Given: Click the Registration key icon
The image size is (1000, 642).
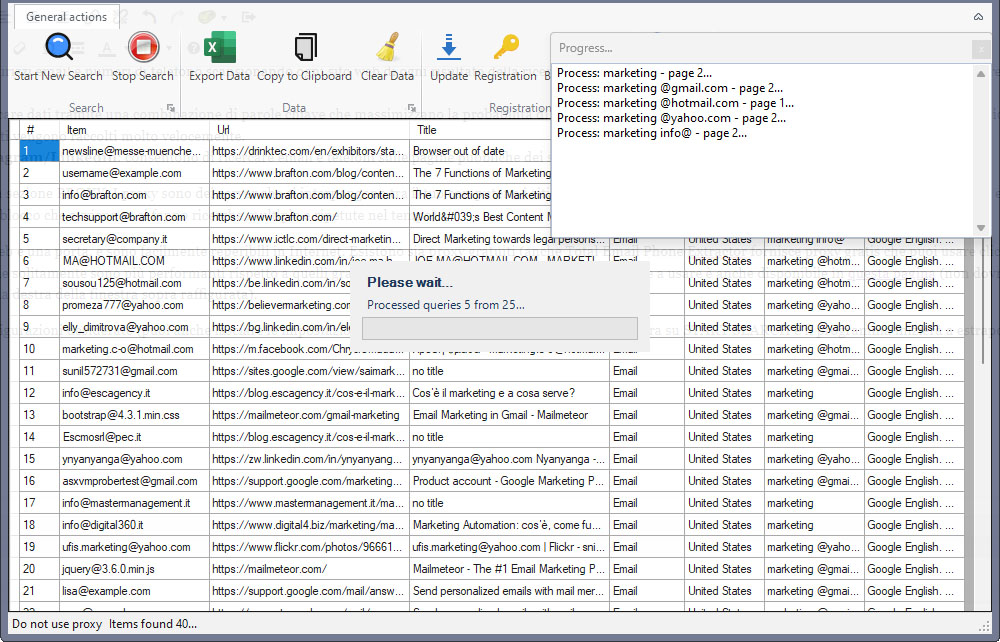Looking at the screenshot, I should click(x=506, y=47).
